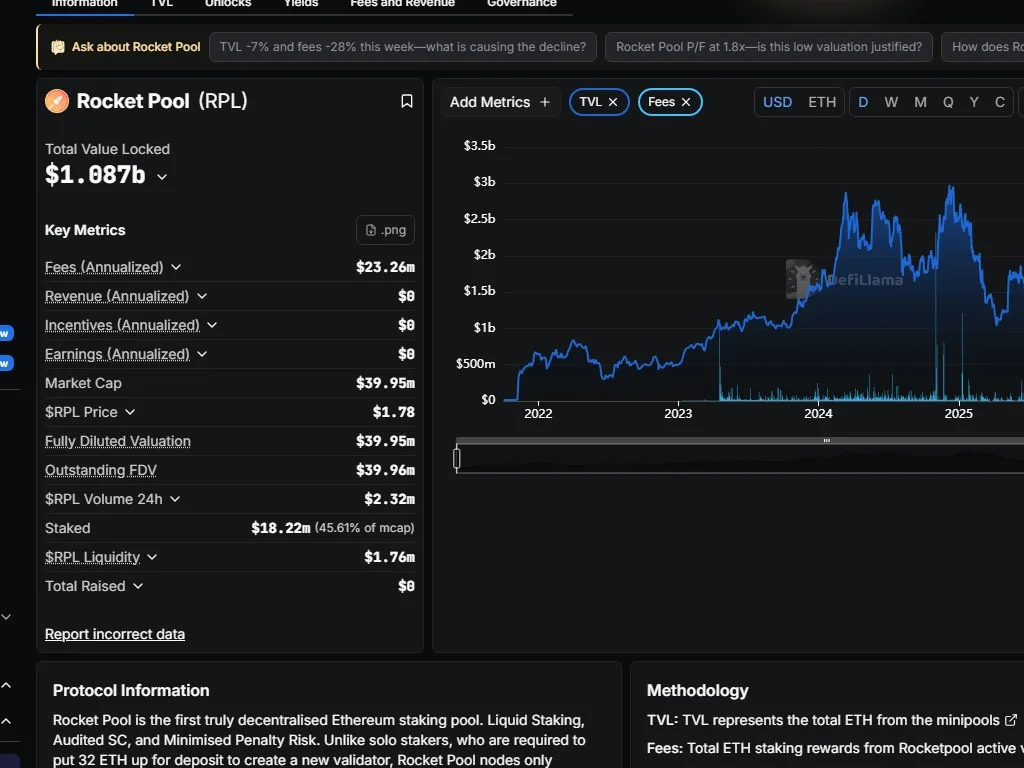The width and height of the screenshot is (1024, 768).
Task: Set chart interval to Y yearly
Action: tap(974, 102)
